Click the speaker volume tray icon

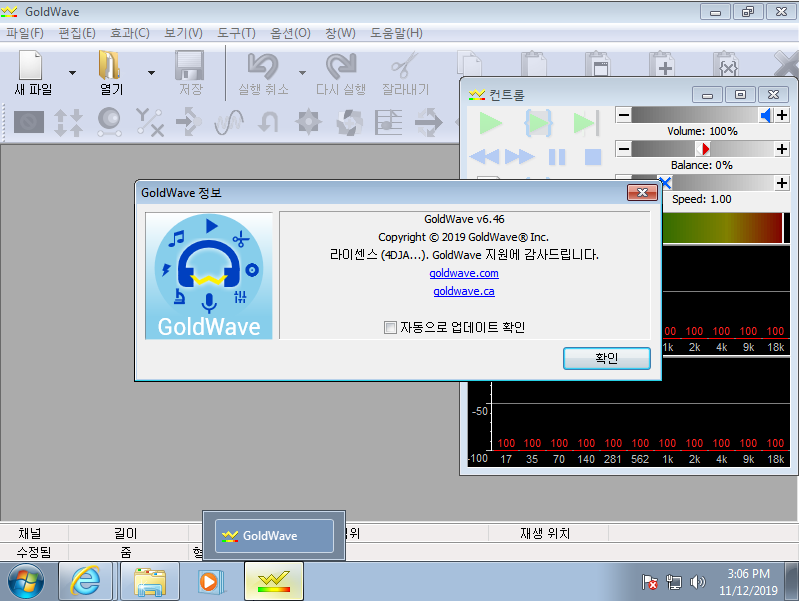pyautogui.click(x=697, y=582)
